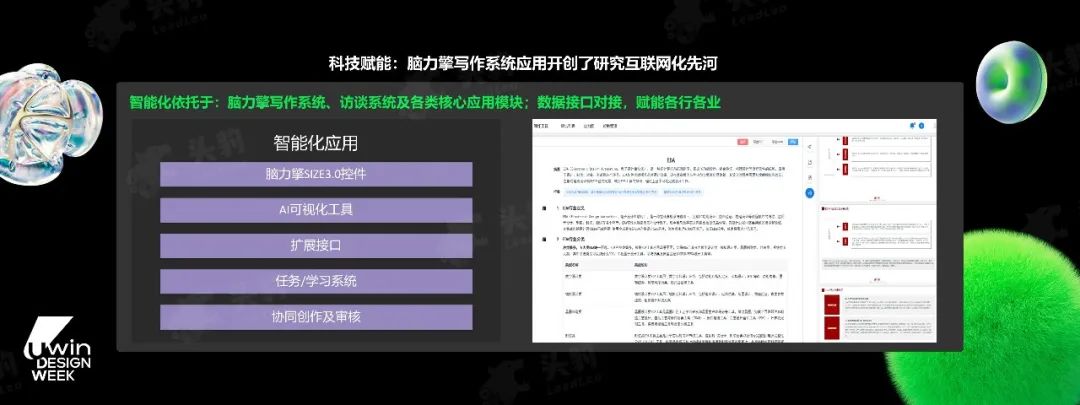Click the 协同创作及审核 purple bar

pos(316,317)
